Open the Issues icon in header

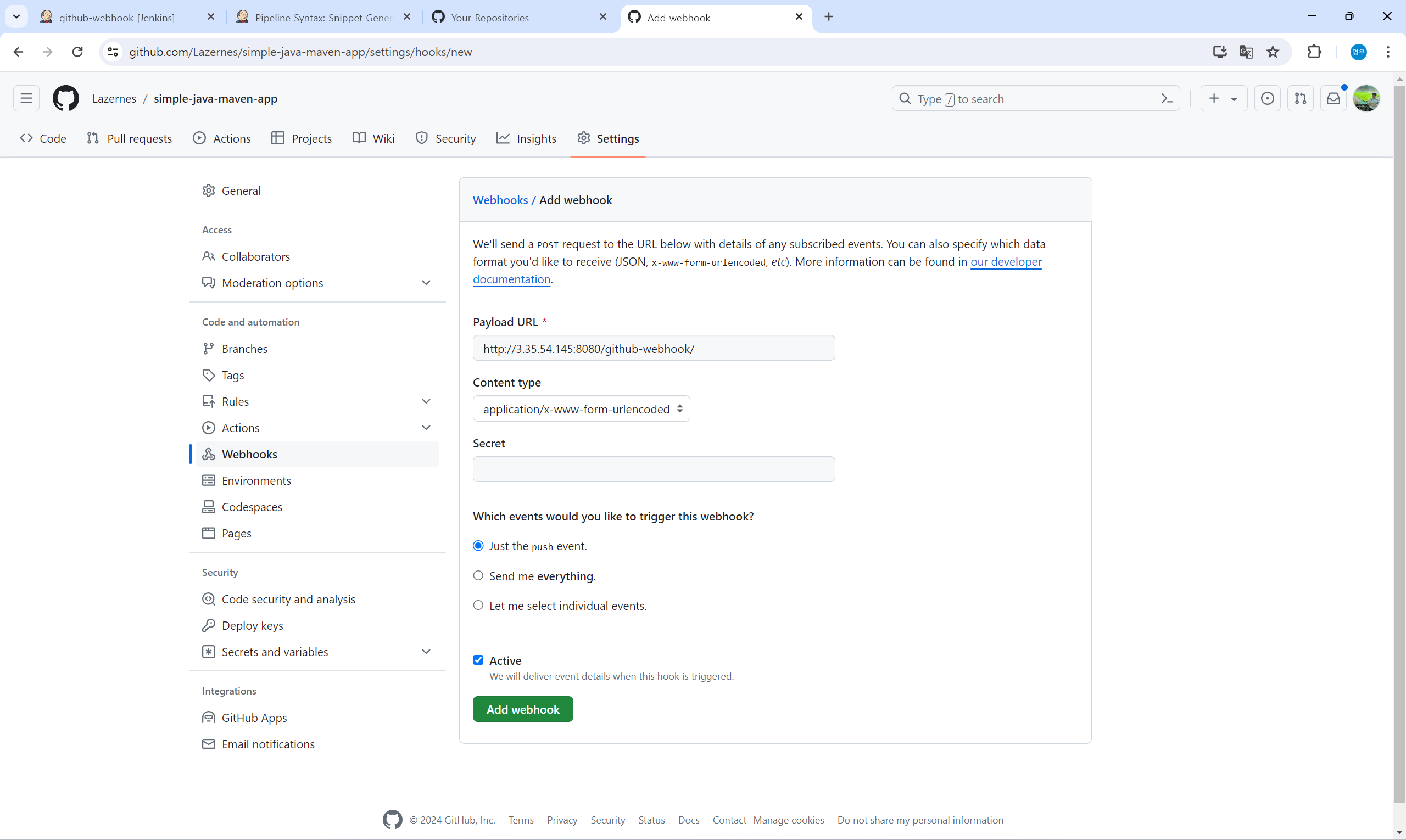(x=1267, y=98)
